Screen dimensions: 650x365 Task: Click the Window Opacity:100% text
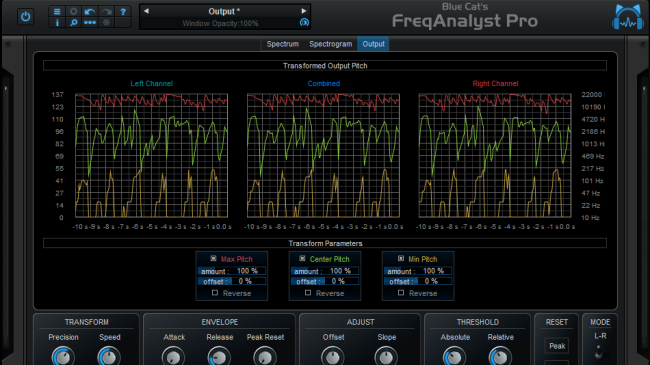click(x=221, y=24)
